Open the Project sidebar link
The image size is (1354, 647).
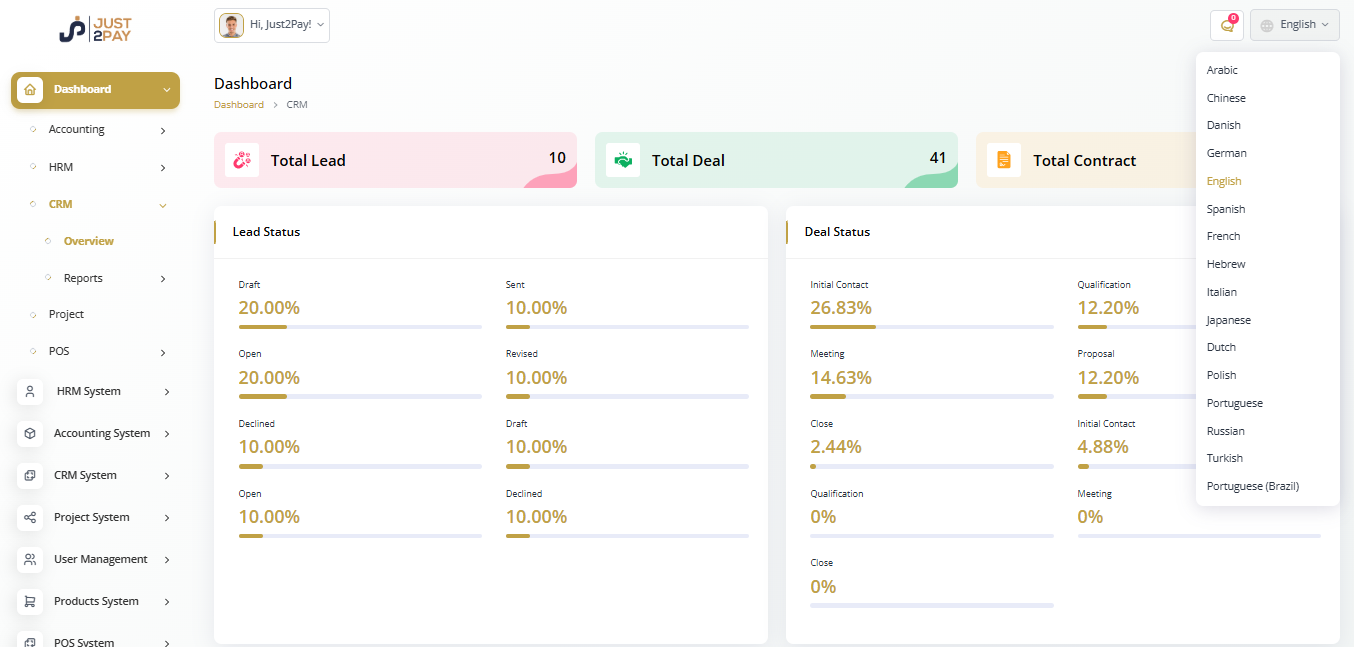point(66,314)
